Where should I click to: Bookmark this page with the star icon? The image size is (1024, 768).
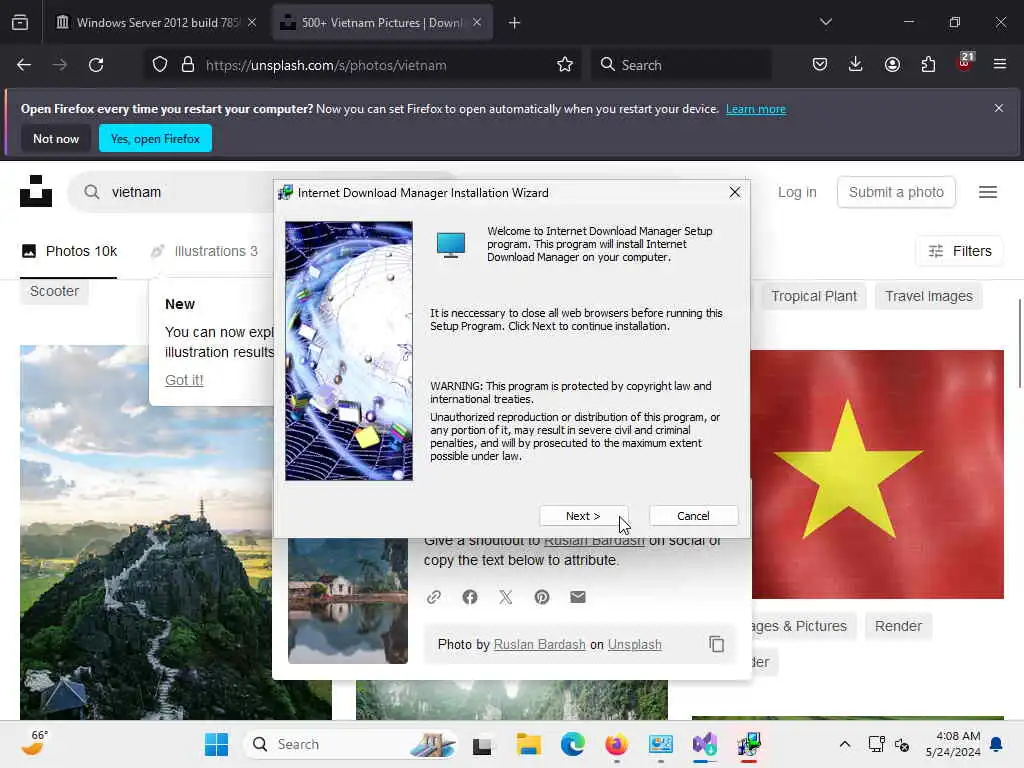point(565,65)
